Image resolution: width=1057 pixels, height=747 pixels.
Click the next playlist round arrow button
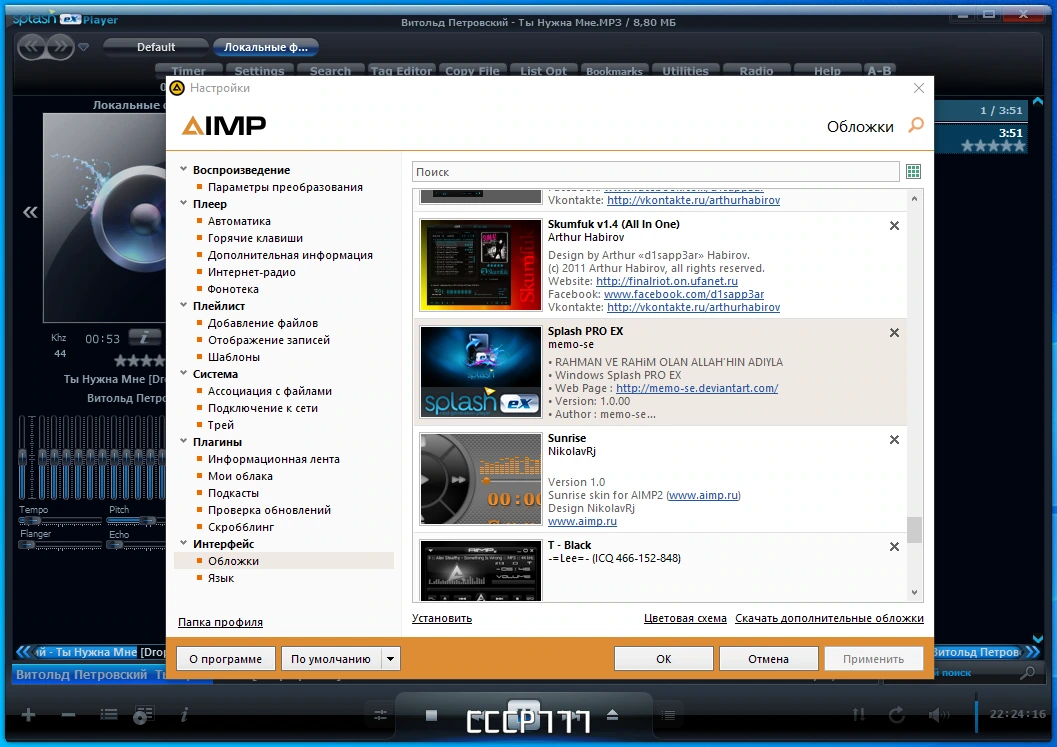(61, 47)
